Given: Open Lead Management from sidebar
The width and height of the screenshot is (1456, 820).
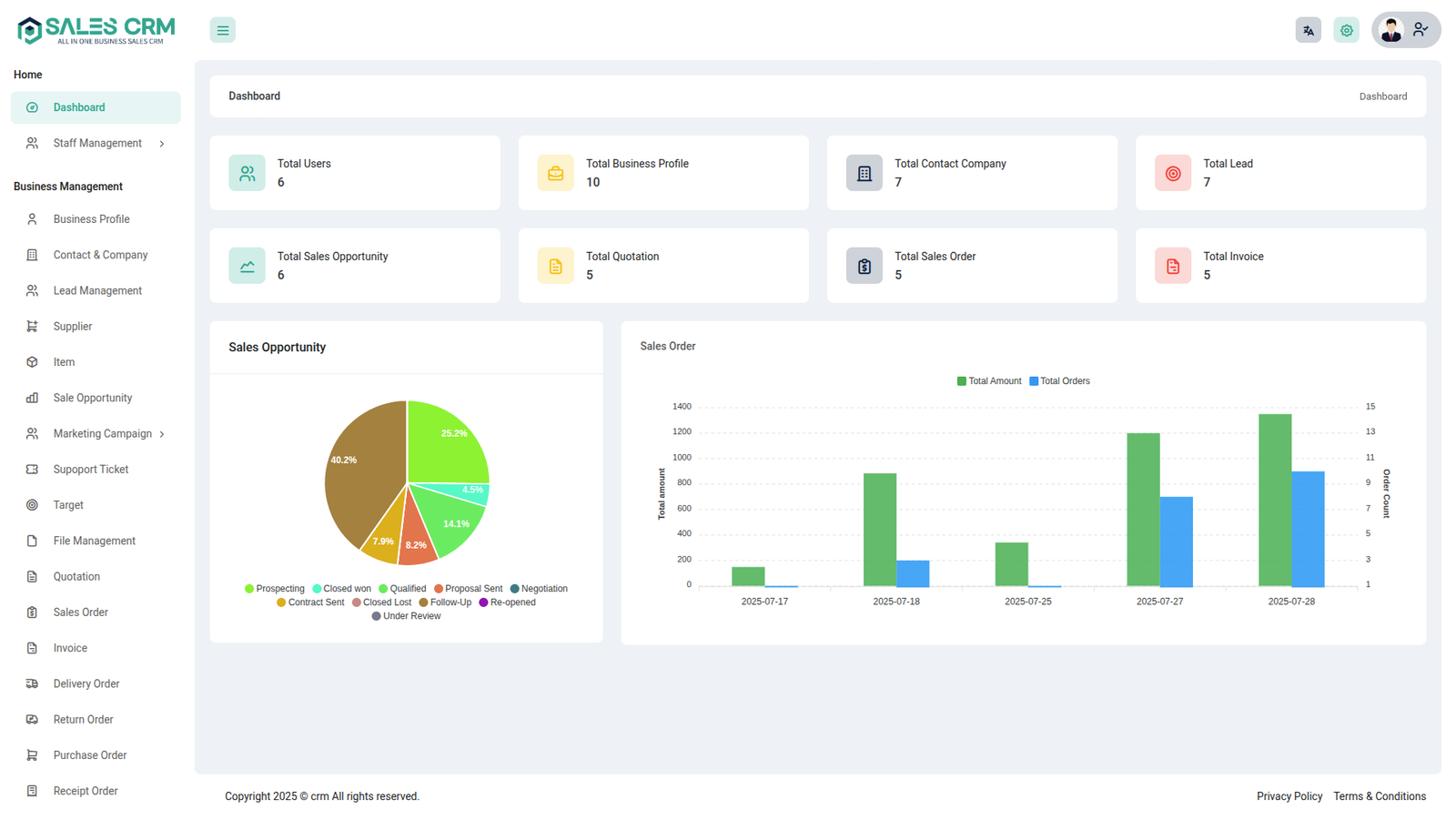Looking at the screenshot, I should point(97,291).
